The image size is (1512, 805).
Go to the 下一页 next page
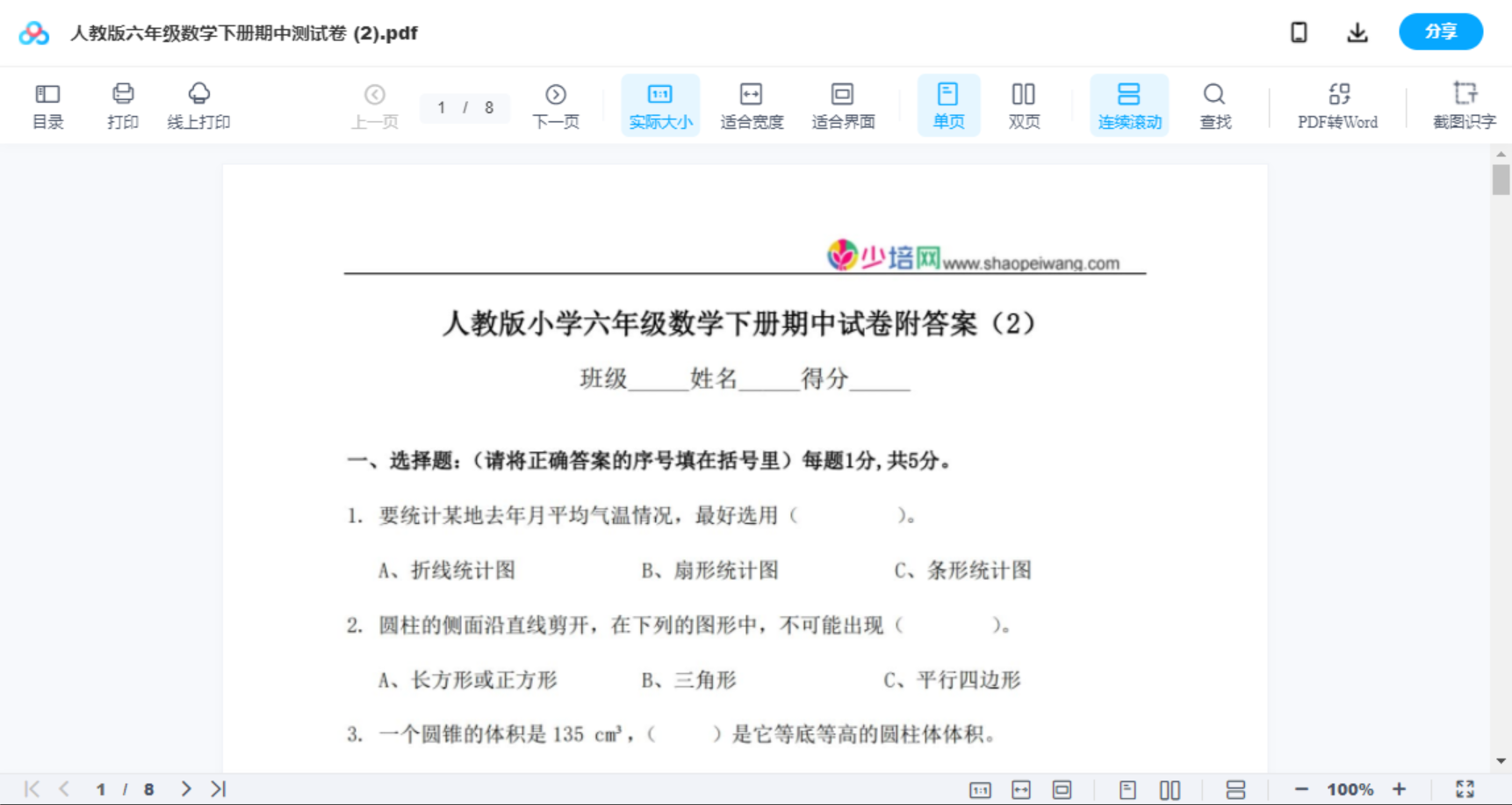coord(556,104)
